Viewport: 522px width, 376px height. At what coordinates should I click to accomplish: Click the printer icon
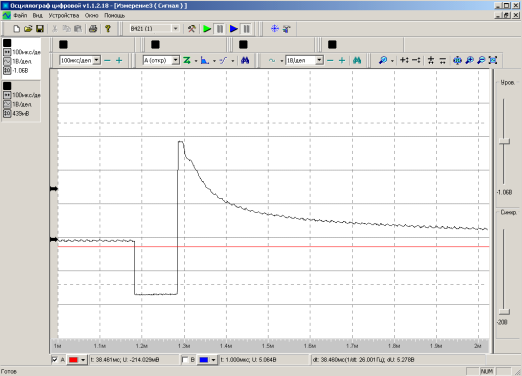[x=93, y=29]
